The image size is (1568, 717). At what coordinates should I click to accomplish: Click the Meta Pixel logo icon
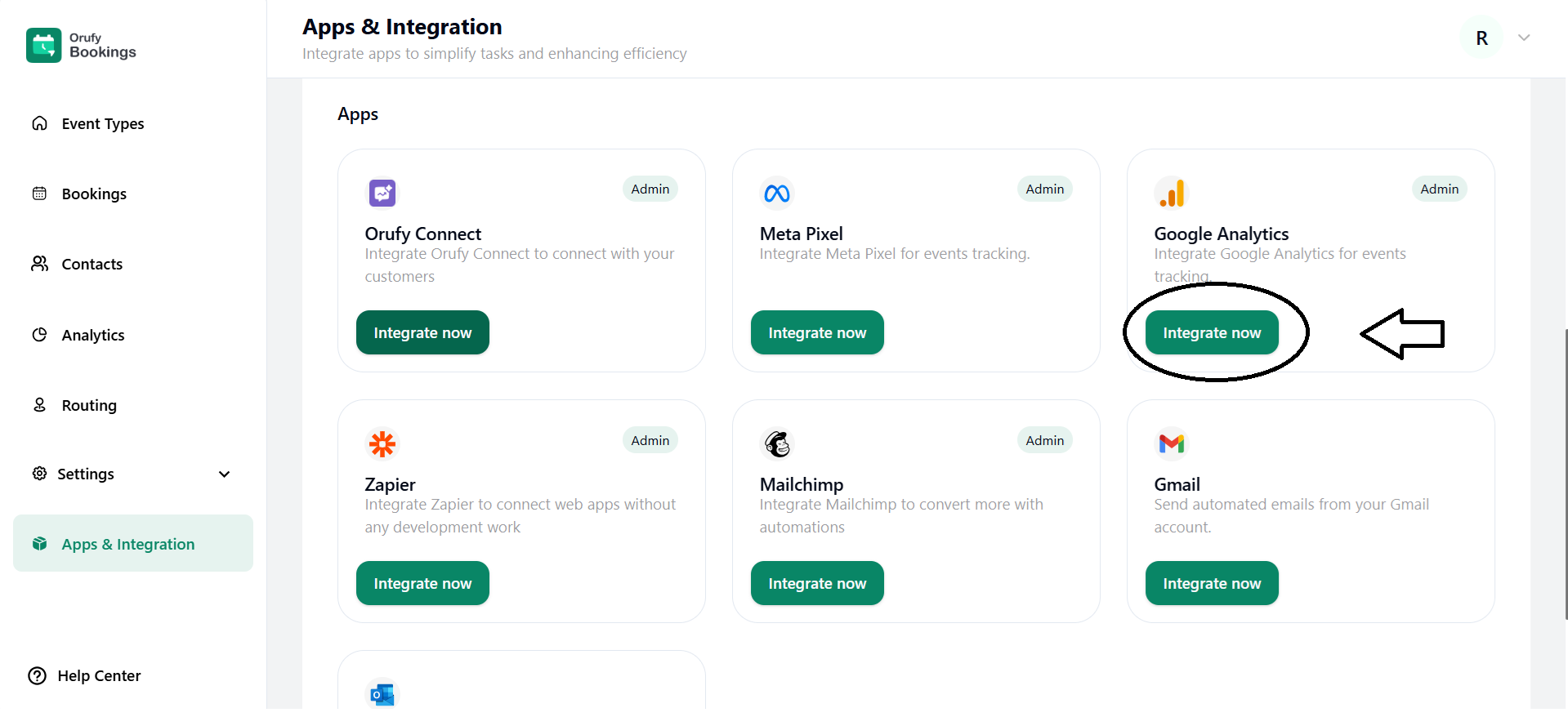(776, 194)
